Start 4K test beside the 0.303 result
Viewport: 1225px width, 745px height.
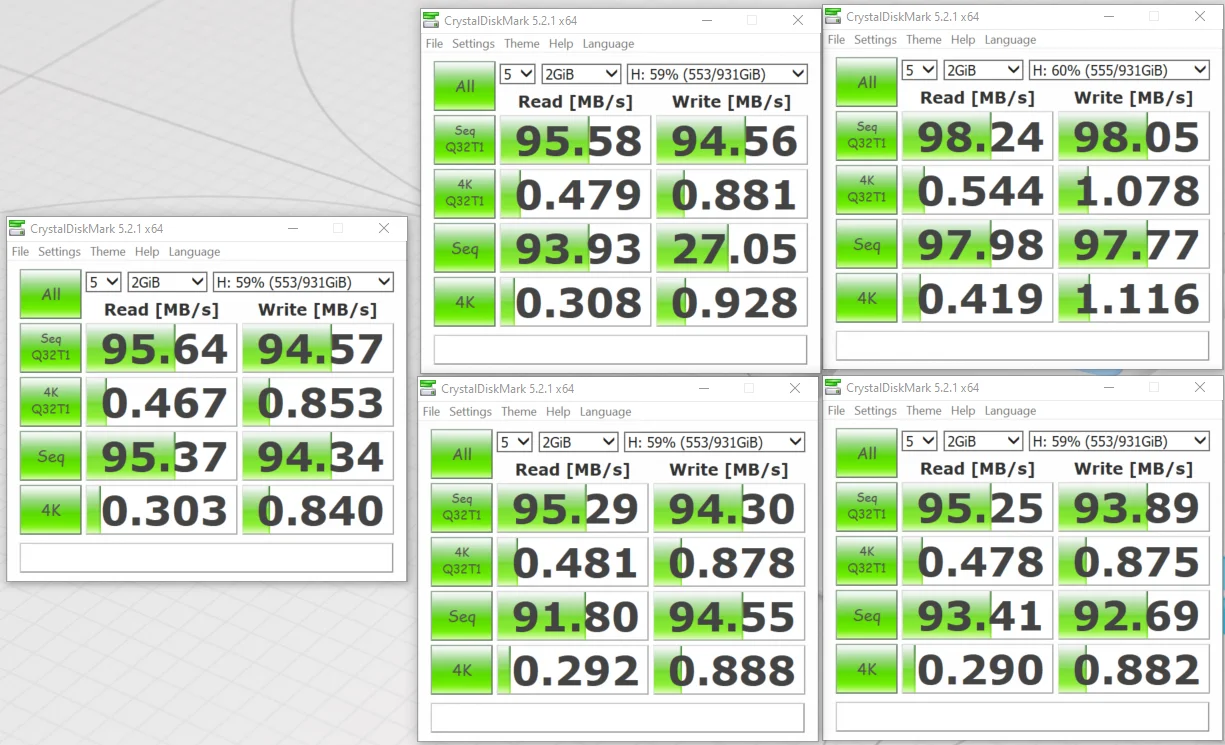coord(51,510)
